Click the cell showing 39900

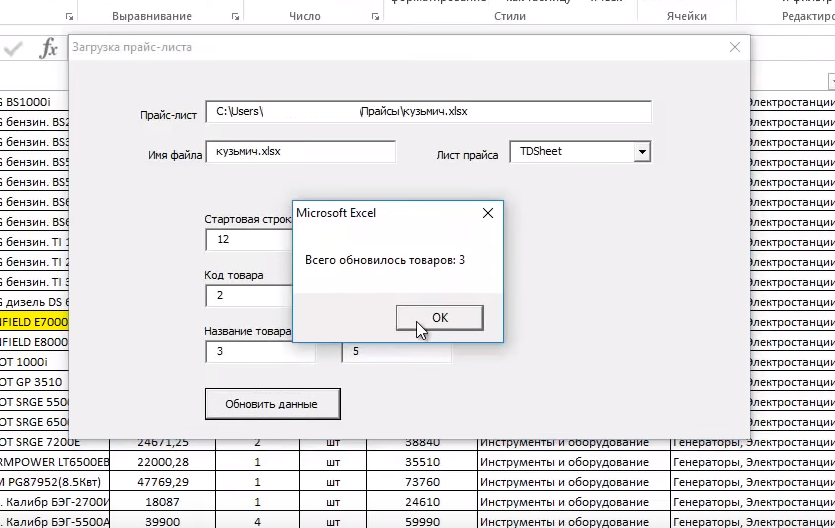[x=162, y=522]
